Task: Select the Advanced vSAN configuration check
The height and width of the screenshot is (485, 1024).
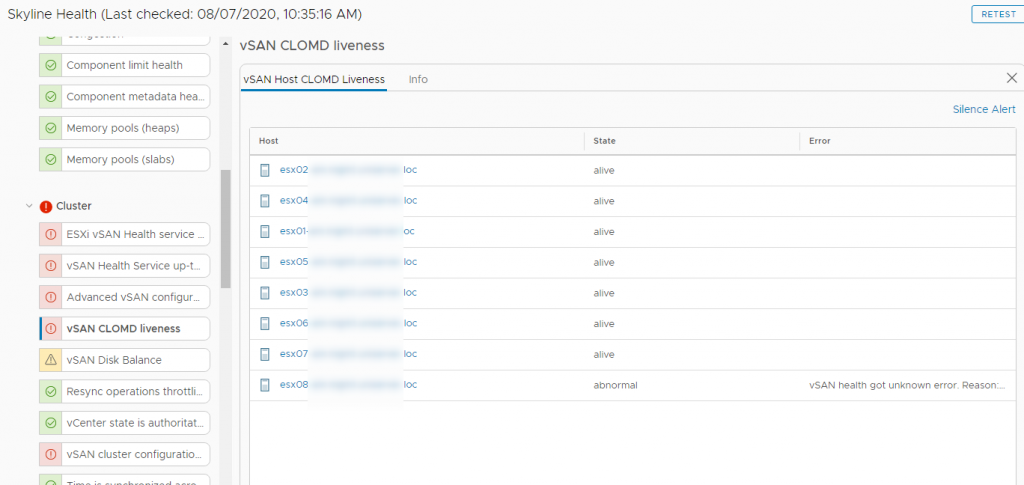Action: pyautogui.click(x=125, y=297)
